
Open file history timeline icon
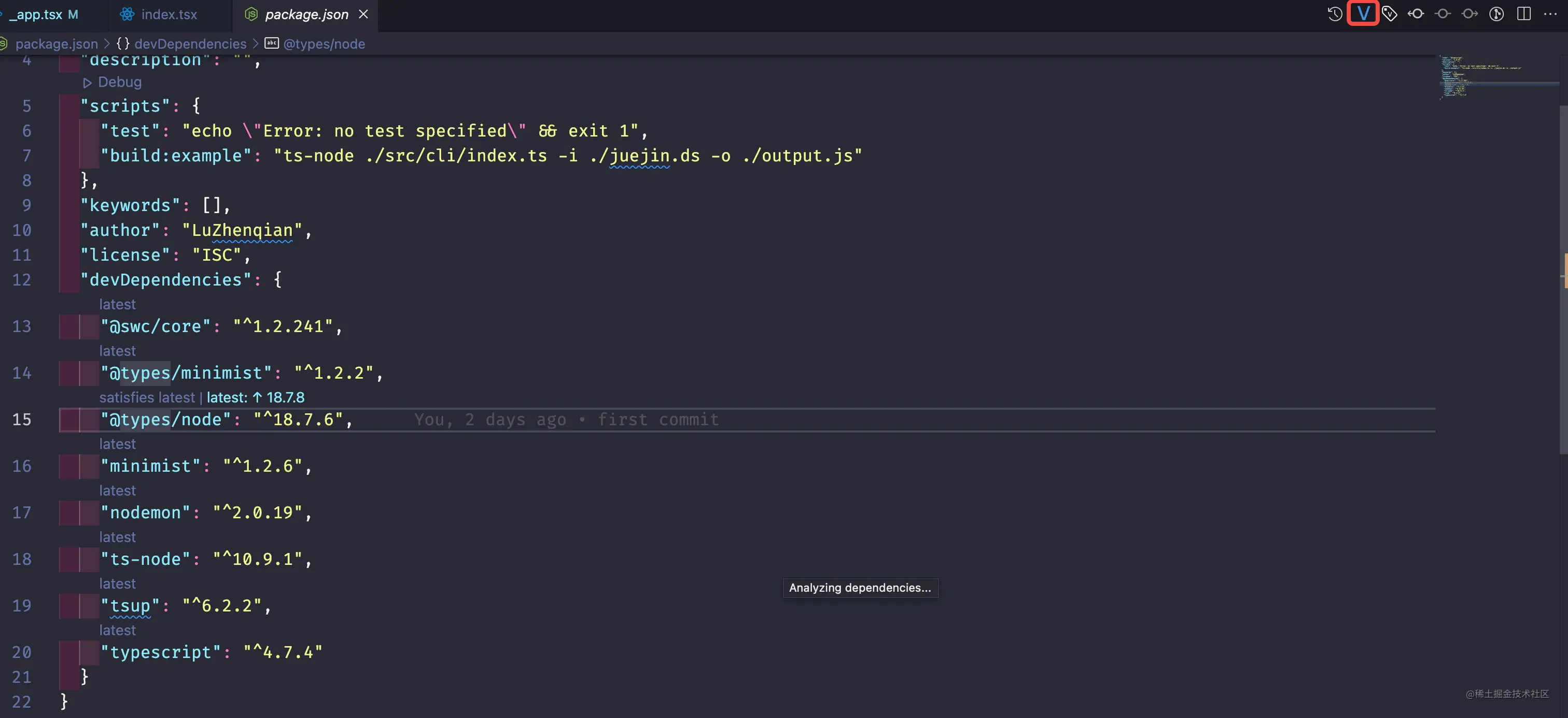click(1335, 13)
